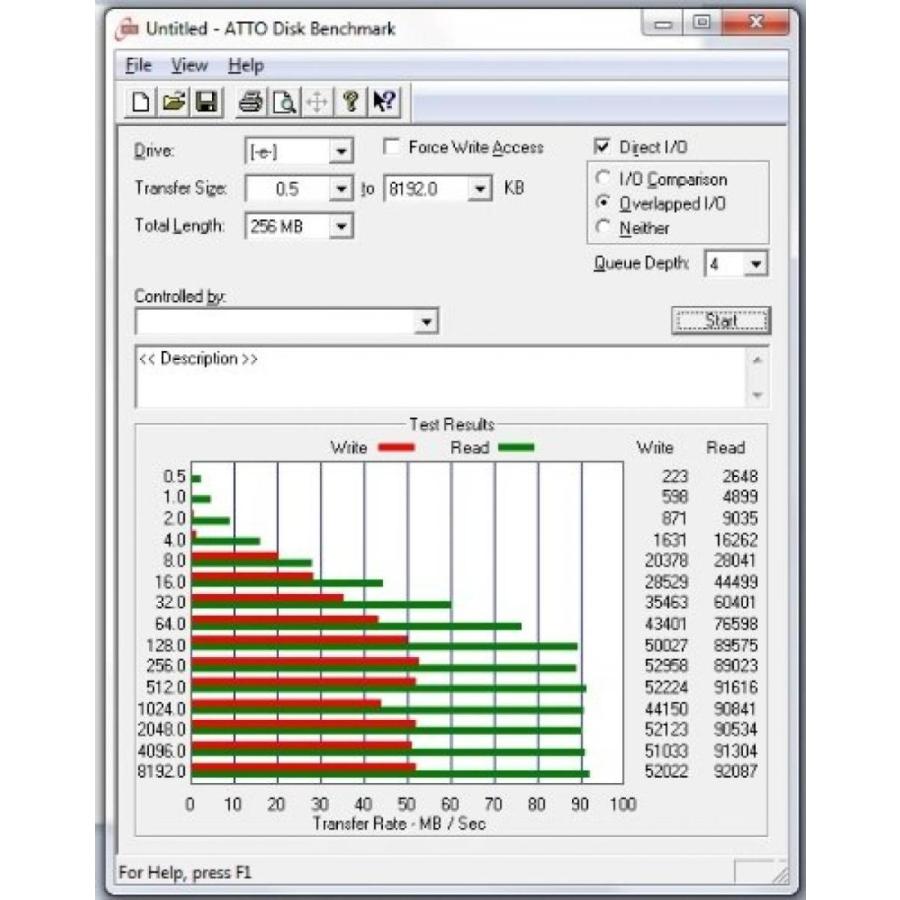This screenshot has height=900, width=900.
Task: Select the Overlapped I/O radio button
Action: [x=602, y=203]
